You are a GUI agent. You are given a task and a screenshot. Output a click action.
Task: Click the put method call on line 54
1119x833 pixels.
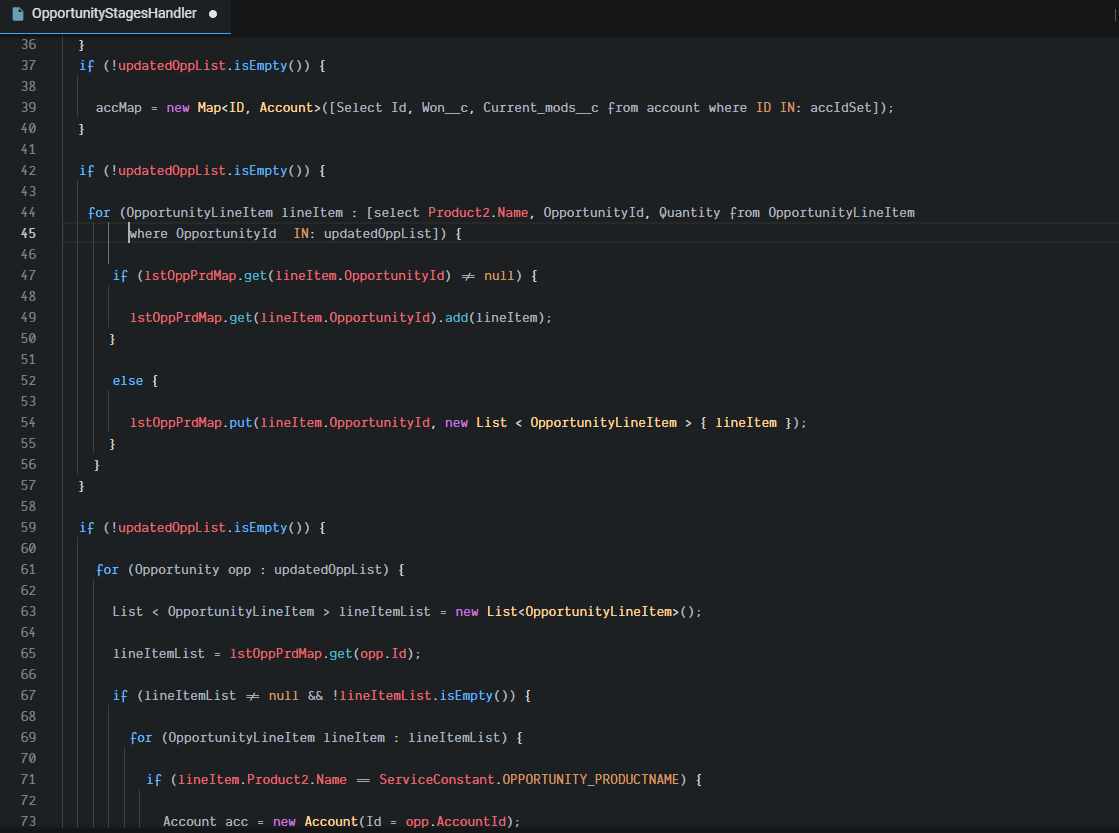point(242,422)
